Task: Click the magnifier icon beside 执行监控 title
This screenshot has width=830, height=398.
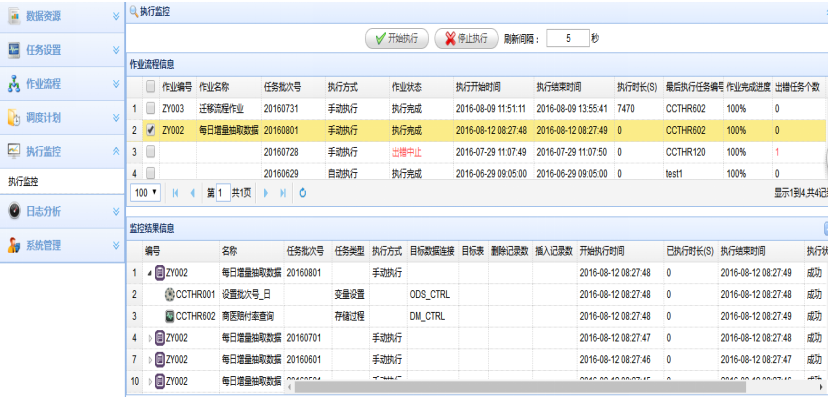Action: 134,12
